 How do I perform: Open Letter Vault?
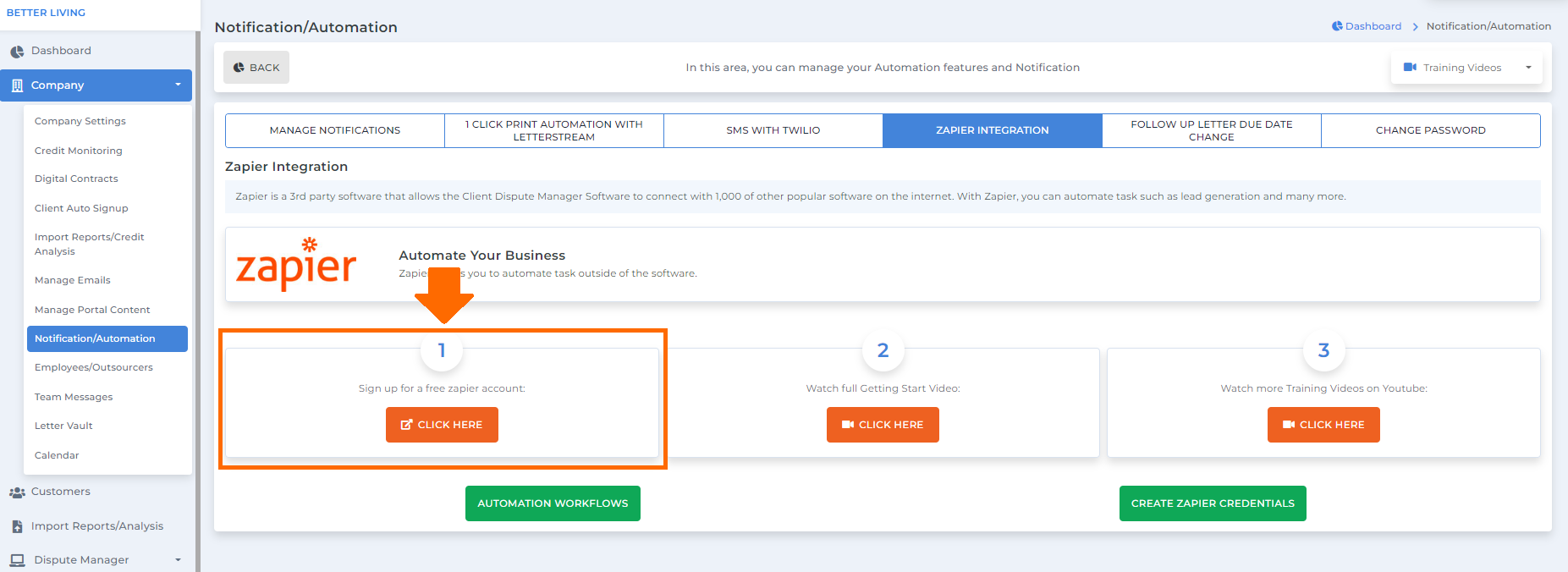[63, 426]
